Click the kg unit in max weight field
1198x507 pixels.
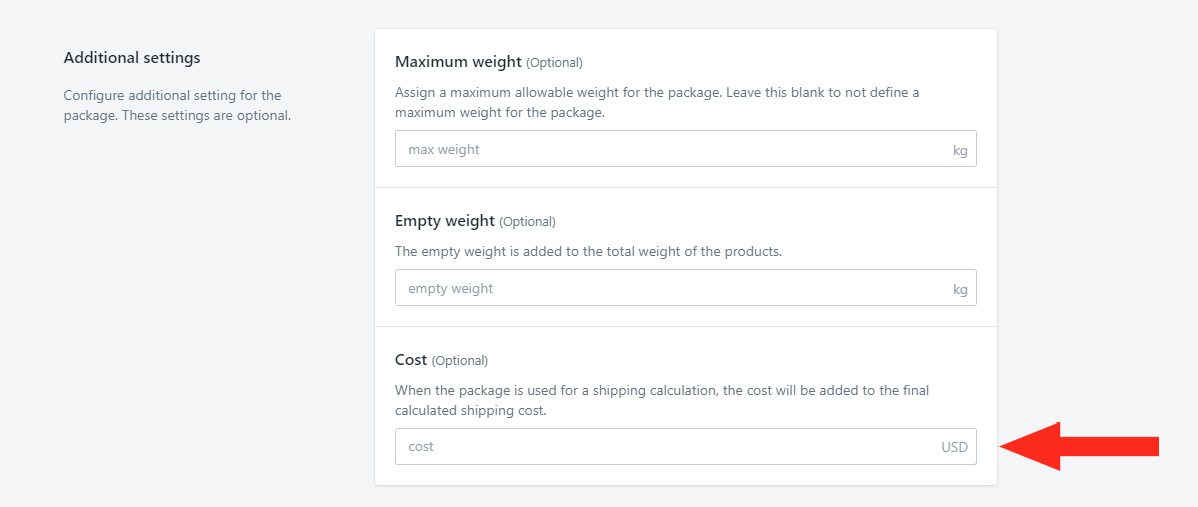coord(960,150)
